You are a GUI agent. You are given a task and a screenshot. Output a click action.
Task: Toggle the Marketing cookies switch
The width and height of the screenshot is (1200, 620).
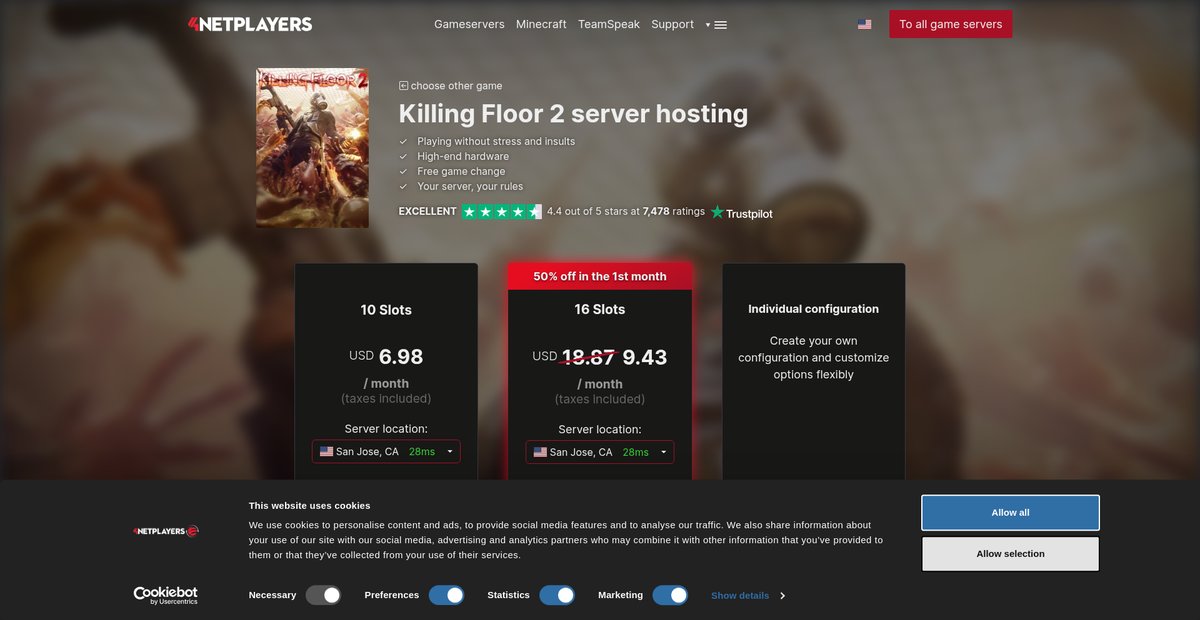click(670, 595)
